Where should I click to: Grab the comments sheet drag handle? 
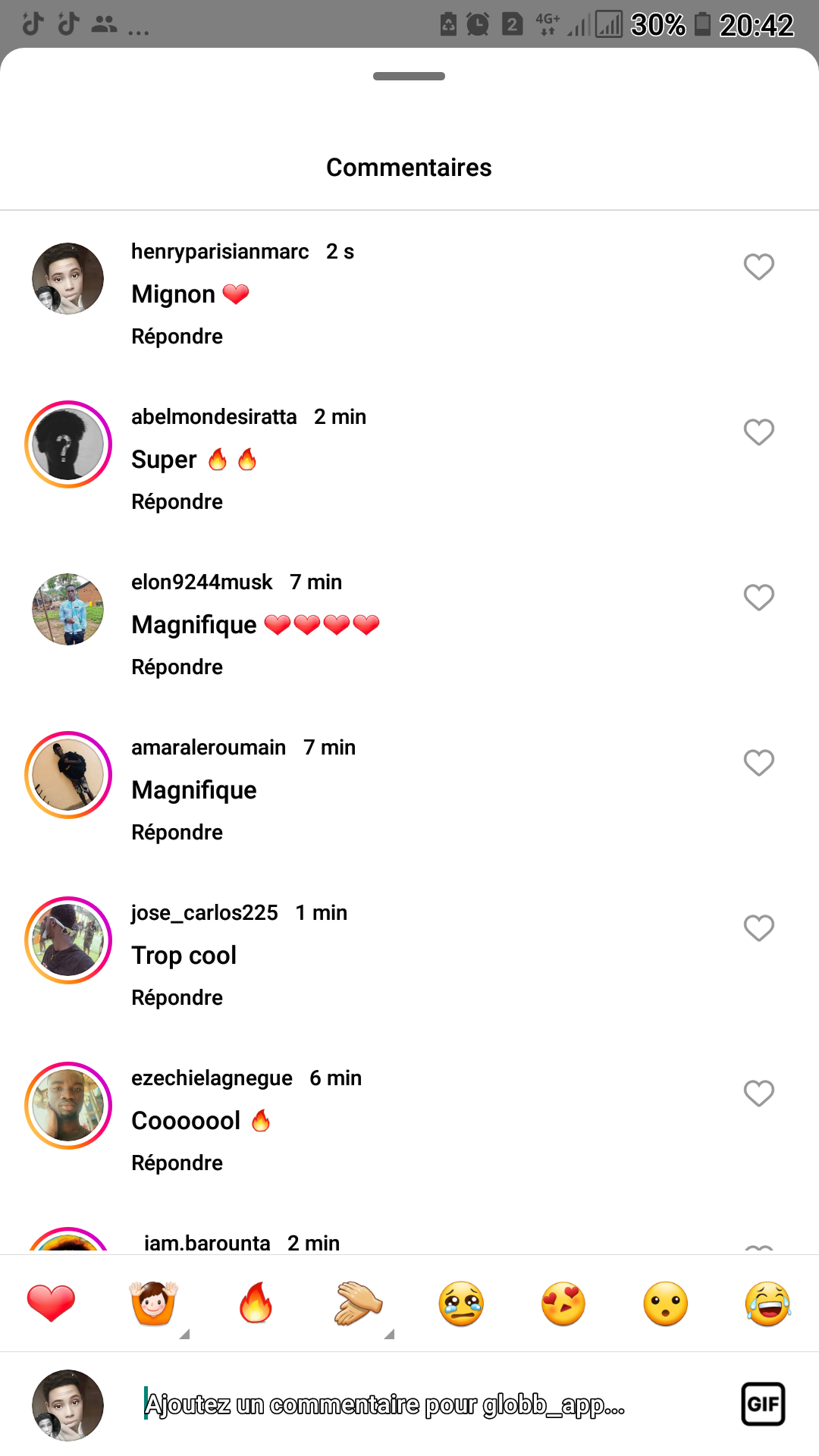(409, 76)
